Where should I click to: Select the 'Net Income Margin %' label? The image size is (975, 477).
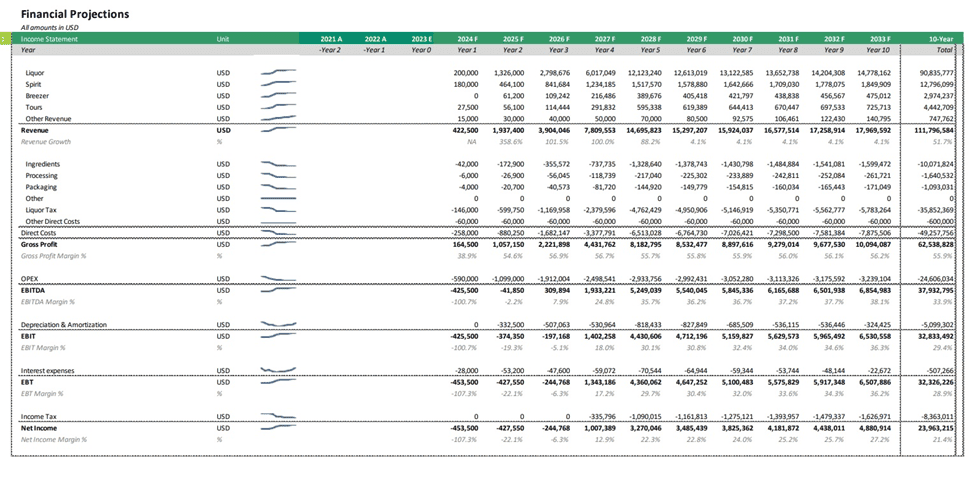pyautogui.click(x=53, y=439)
